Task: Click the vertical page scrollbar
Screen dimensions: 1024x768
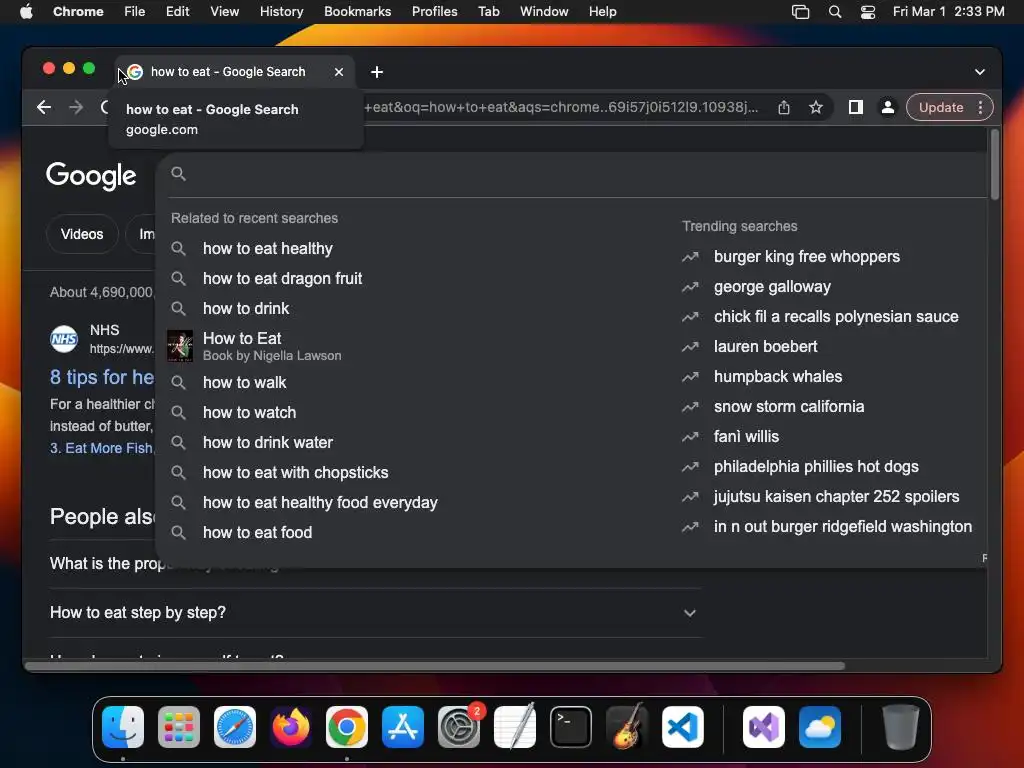Action: click(995, 165)
